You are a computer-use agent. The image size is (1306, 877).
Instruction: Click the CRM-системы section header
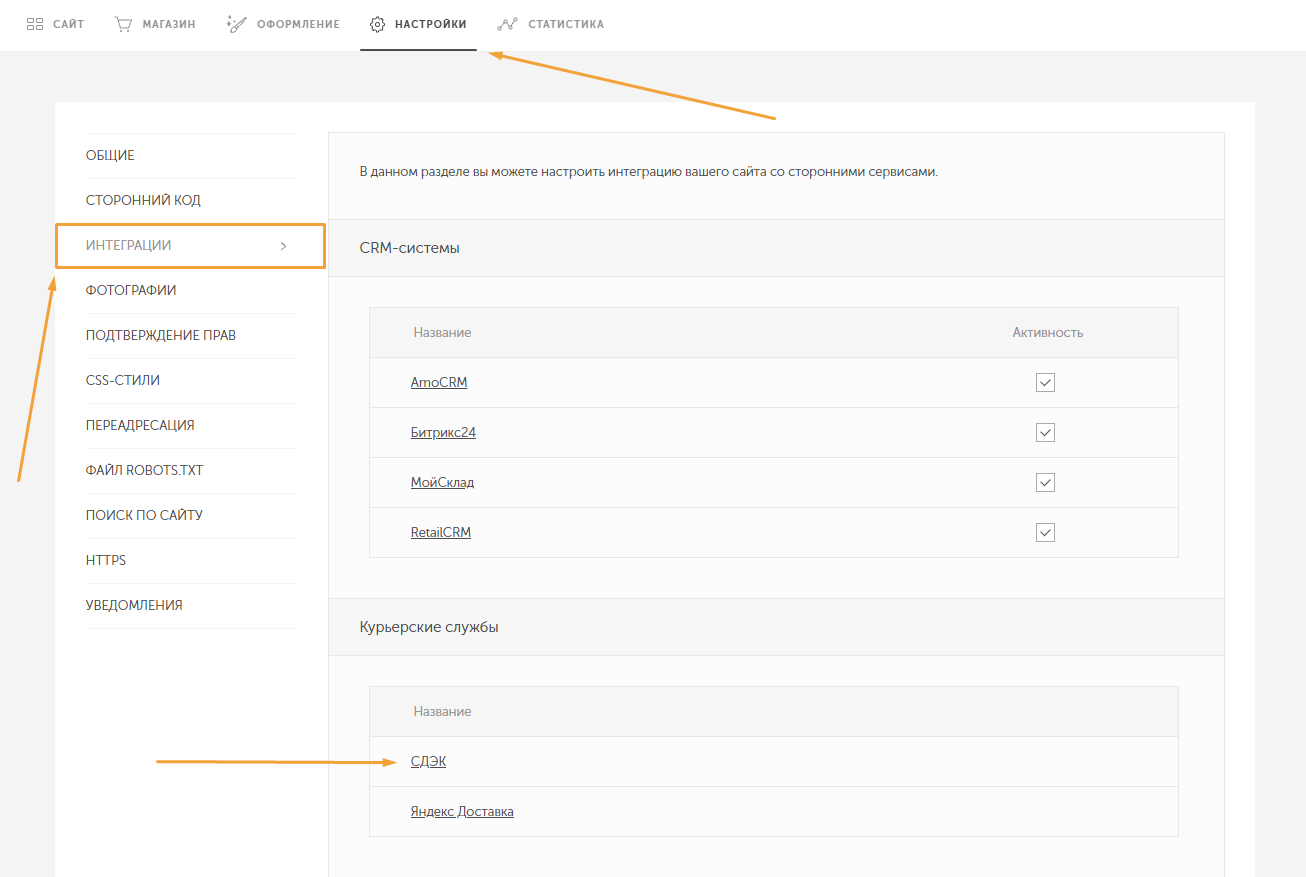(x=776, y=248)
